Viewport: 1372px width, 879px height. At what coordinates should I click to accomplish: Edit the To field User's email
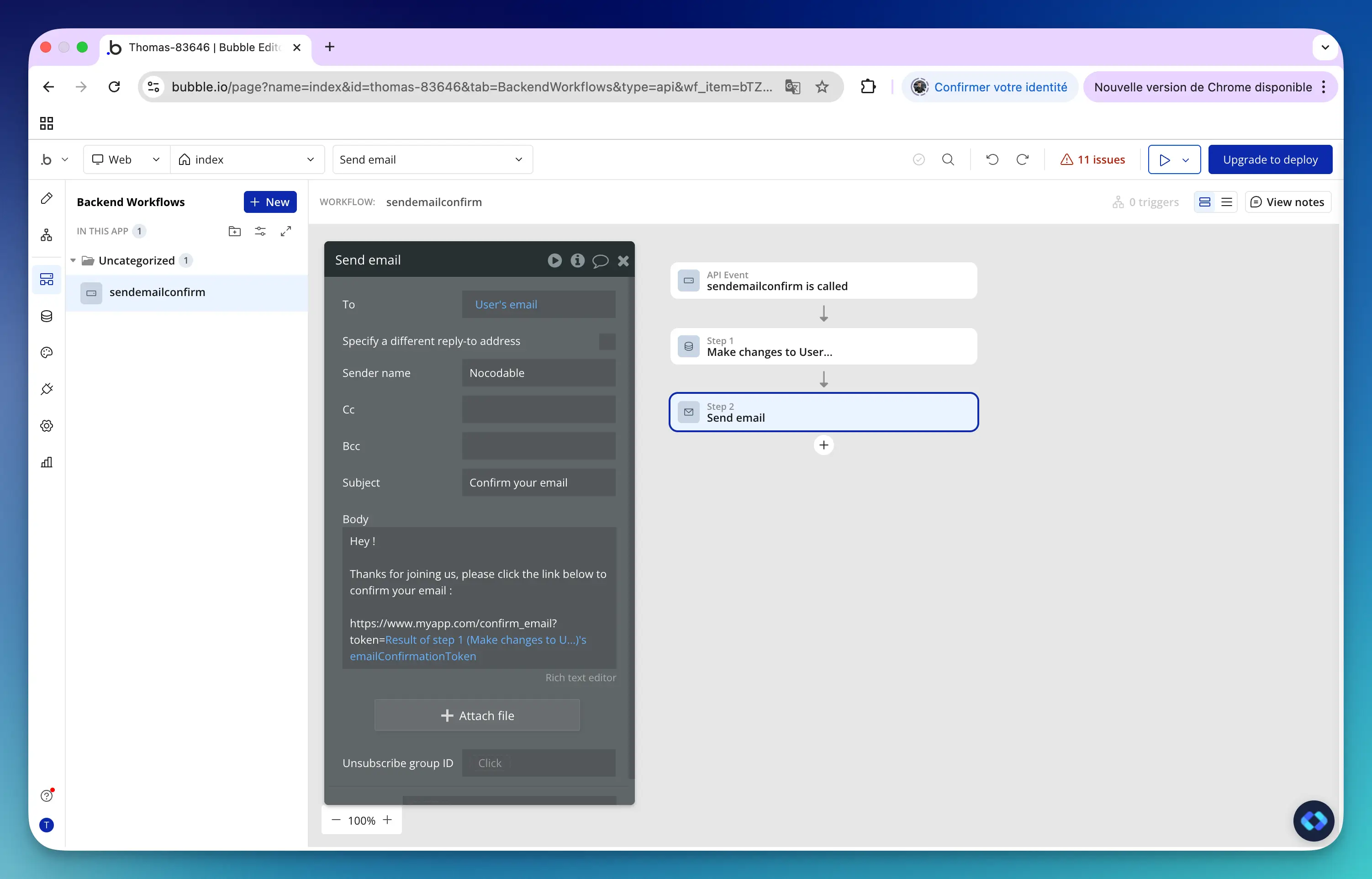point(538,305)
